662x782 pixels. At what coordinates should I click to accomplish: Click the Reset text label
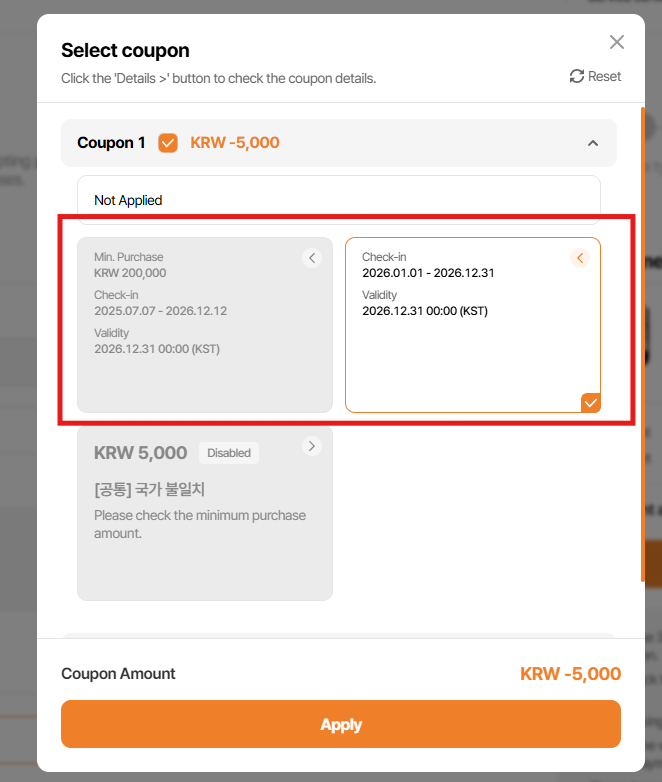pyautogui.click(x=604, y=77)
